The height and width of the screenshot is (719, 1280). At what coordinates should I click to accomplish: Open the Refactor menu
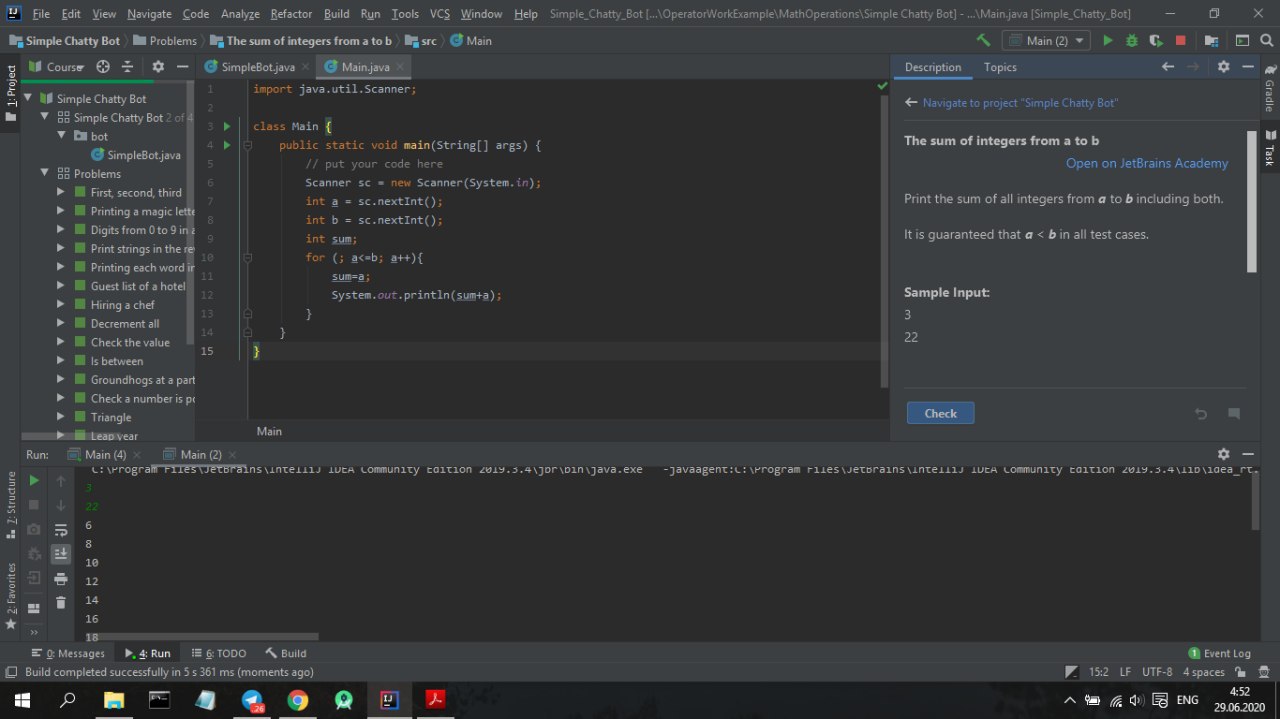291,14
